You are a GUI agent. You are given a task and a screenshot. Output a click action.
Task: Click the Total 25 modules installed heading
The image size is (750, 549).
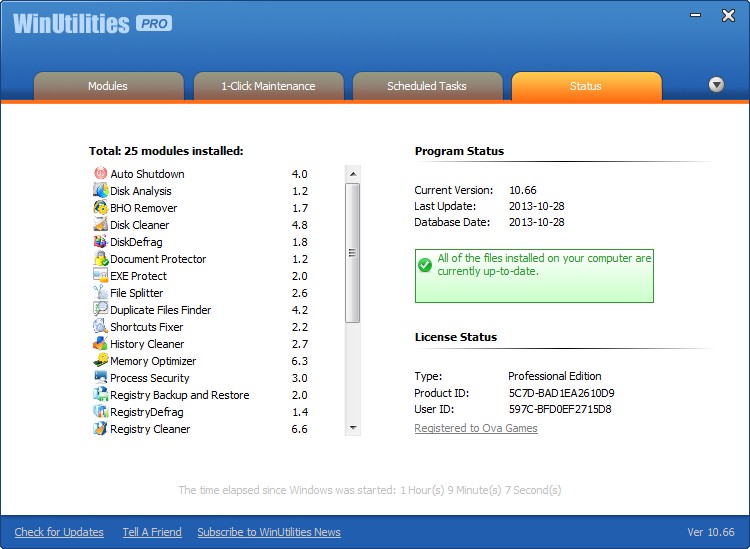click(x=166, y=151)
